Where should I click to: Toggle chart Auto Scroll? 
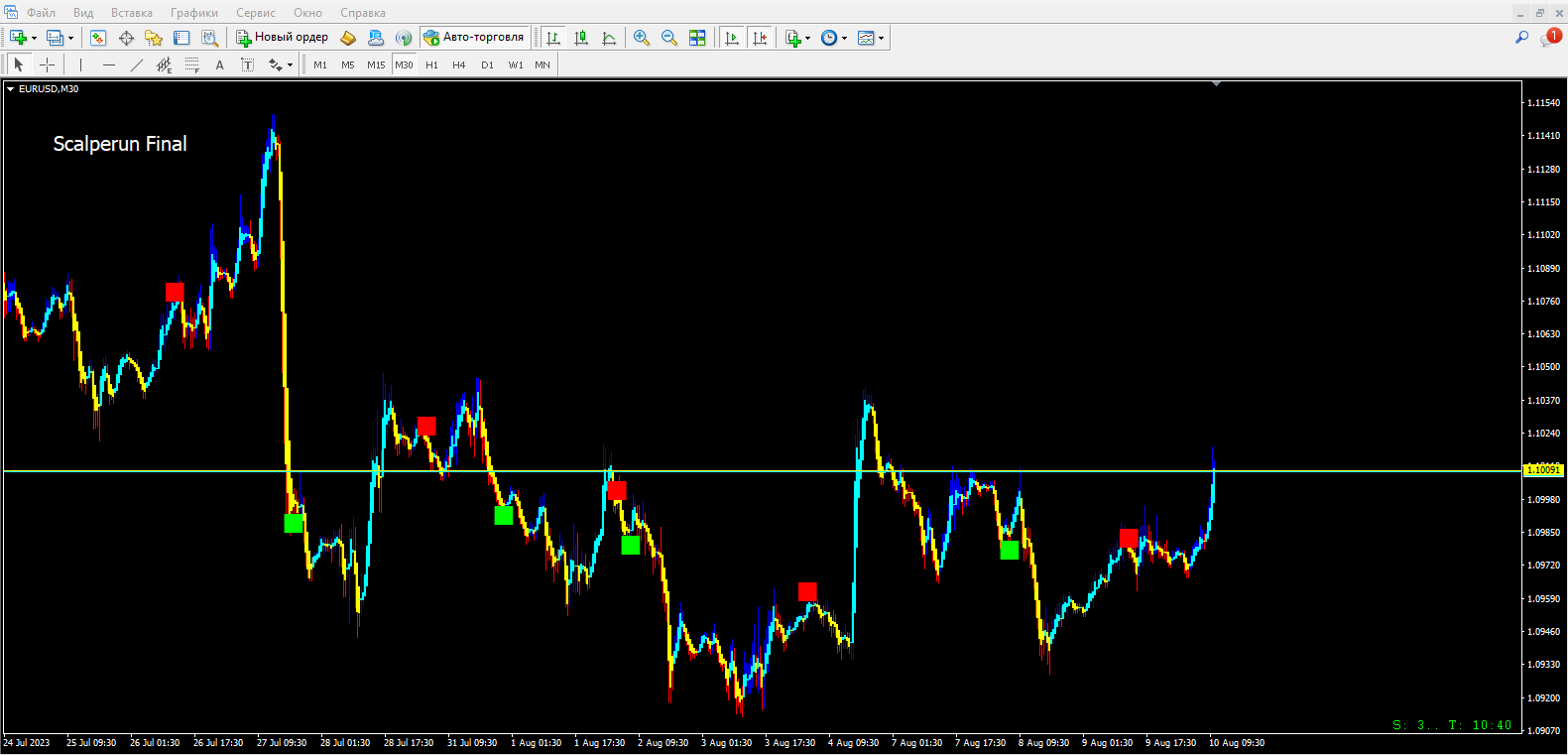(x=732, y=38)
